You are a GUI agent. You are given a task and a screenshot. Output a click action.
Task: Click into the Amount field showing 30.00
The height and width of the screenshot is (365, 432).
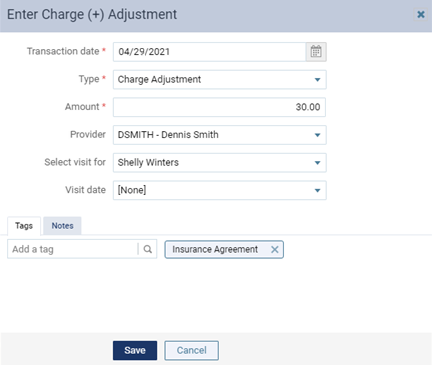tap(219, 107)
